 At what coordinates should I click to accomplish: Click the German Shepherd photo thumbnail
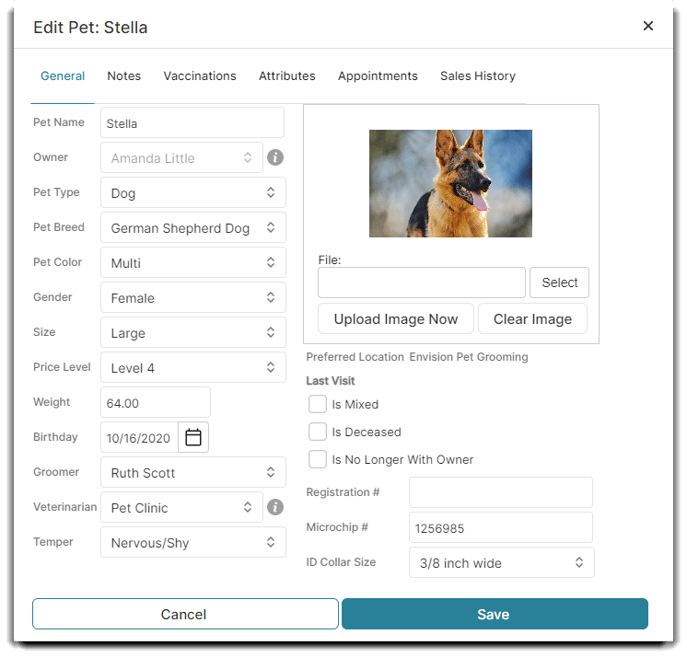[x=450, y=183]
